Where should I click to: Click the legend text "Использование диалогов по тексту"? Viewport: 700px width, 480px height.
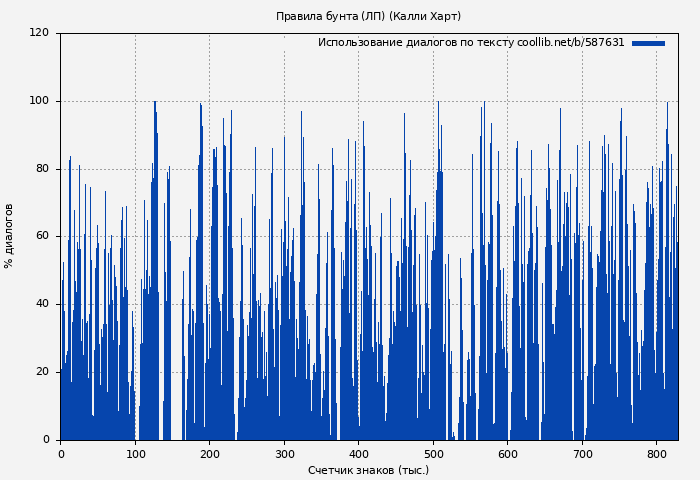coord(416,43)
